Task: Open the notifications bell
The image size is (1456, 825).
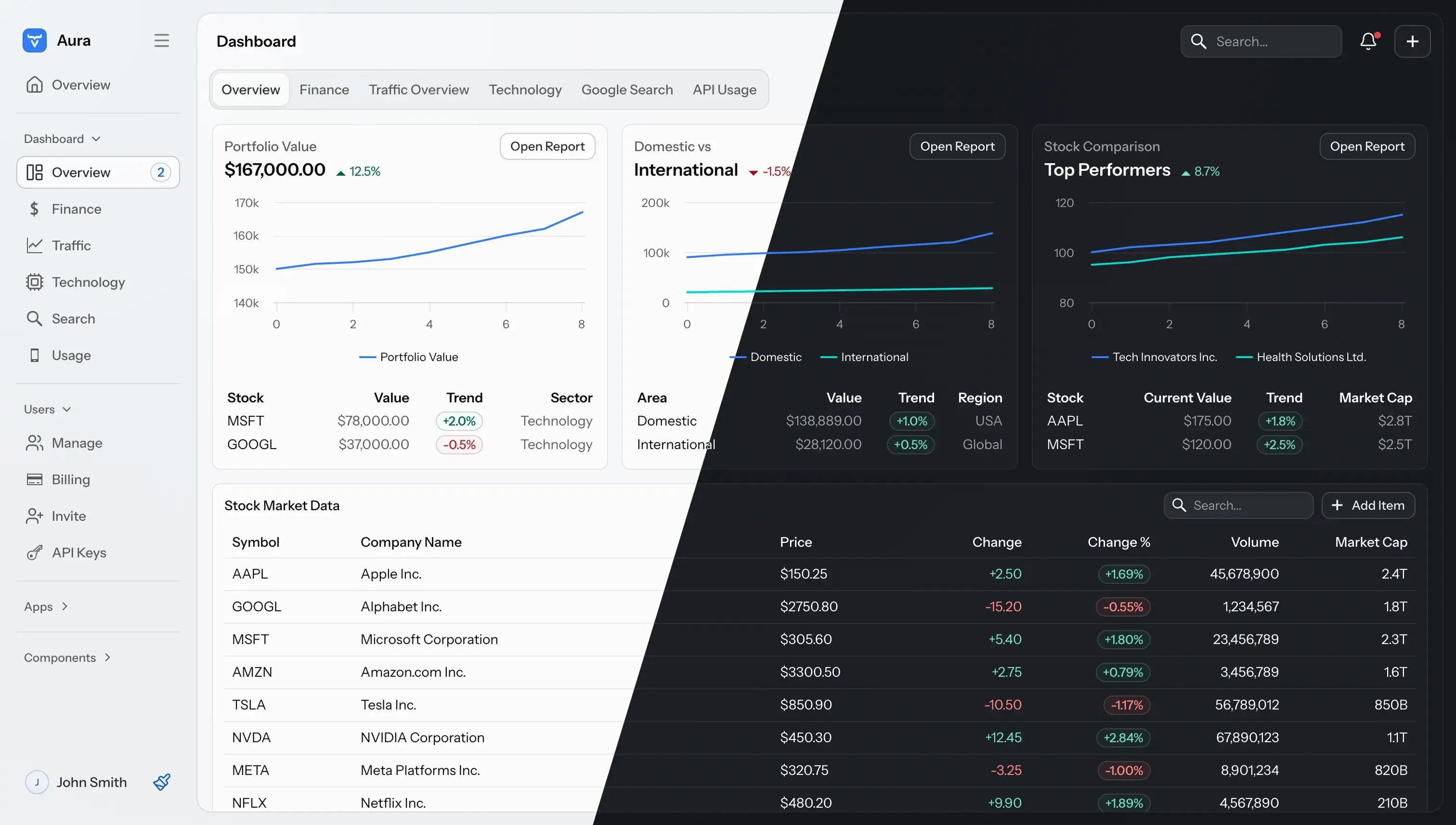Action: coord(1368,41)
